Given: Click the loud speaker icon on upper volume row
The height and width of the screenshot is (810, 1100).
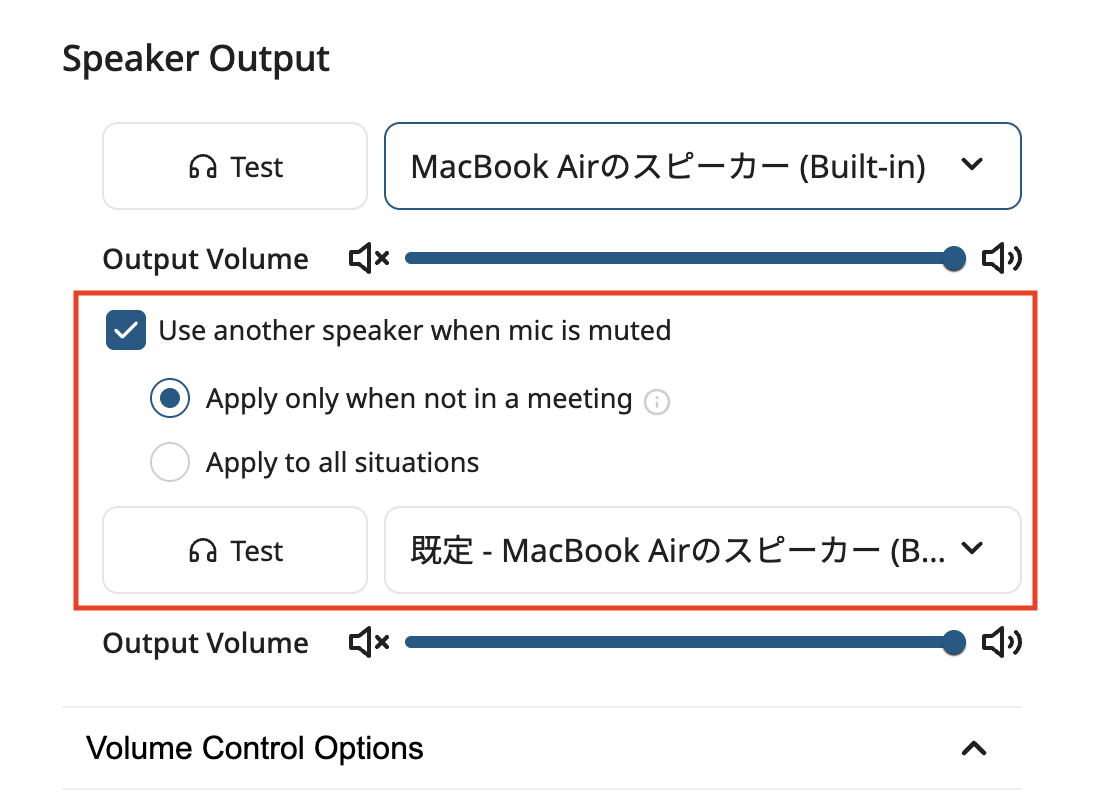Looking at the screenshot, I should tap(1002, 257).
